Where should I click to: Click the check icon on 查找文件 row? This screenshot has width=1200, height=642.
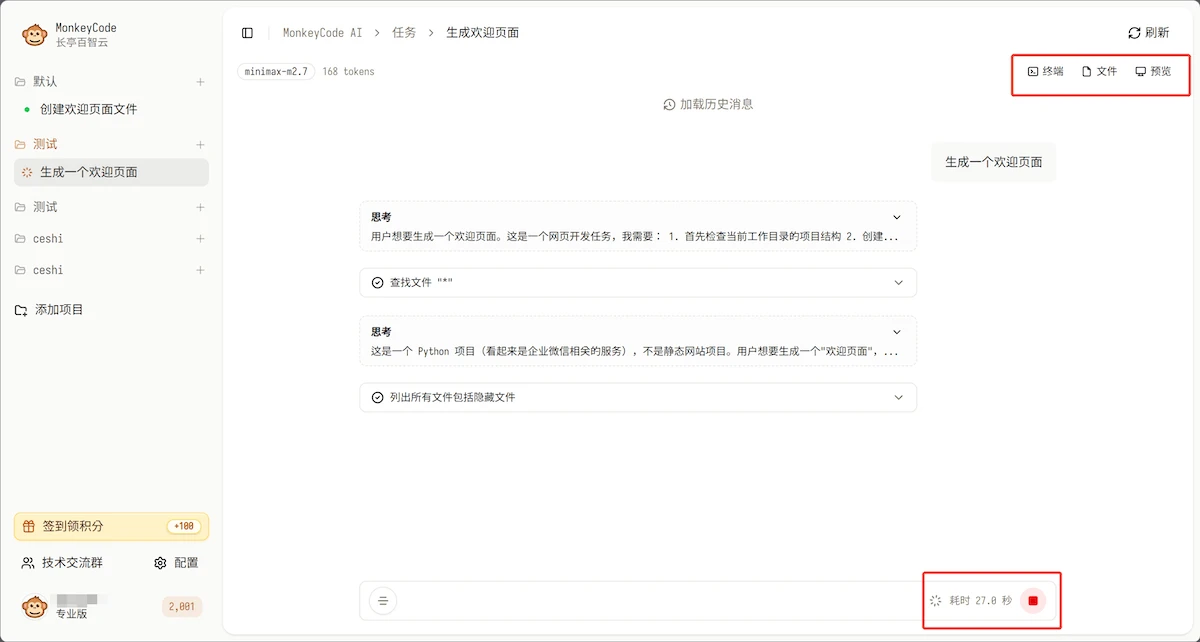tap(377, 283)
